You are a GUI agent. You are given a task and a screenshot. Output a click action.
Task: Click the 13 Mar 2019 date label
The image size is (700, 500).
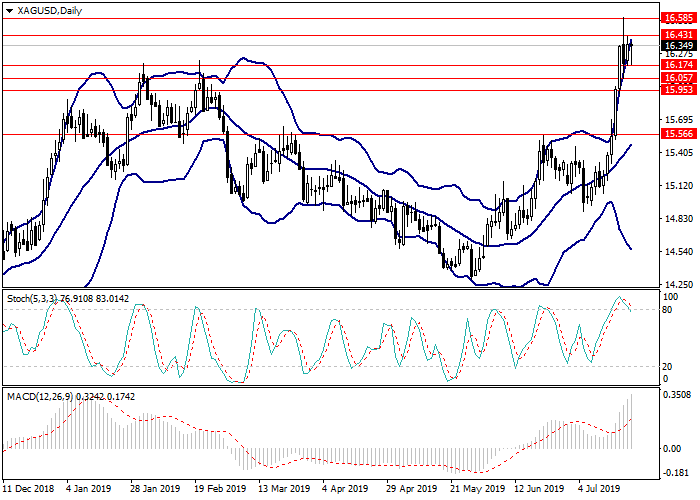(284, 489)
